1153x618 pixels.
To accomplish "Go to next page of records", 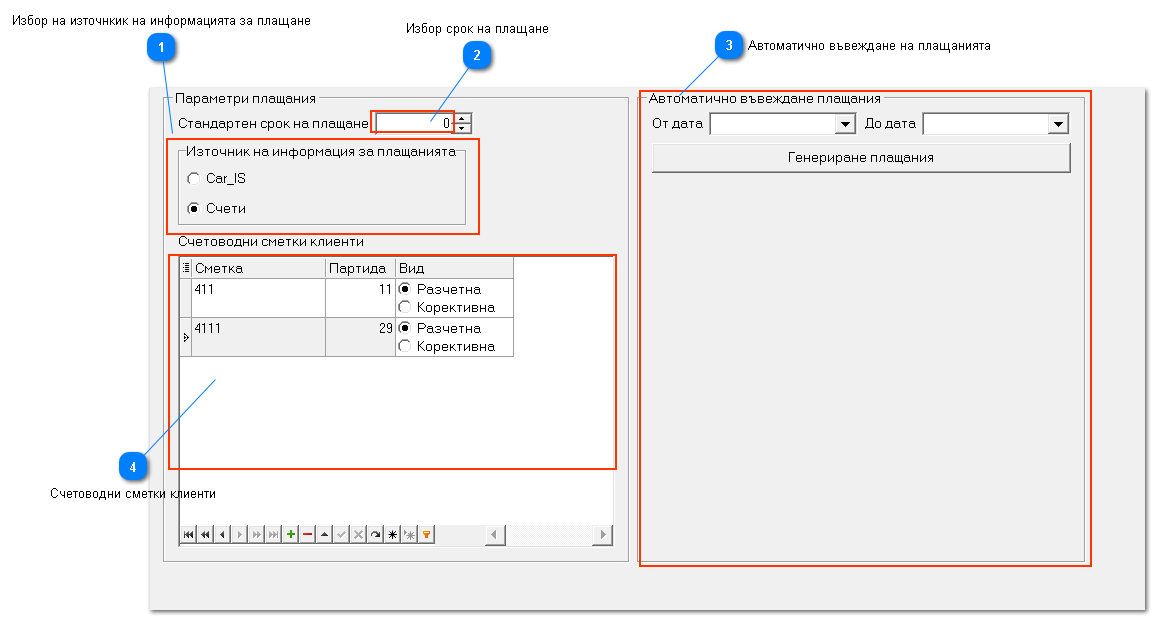I will [256, 535].
